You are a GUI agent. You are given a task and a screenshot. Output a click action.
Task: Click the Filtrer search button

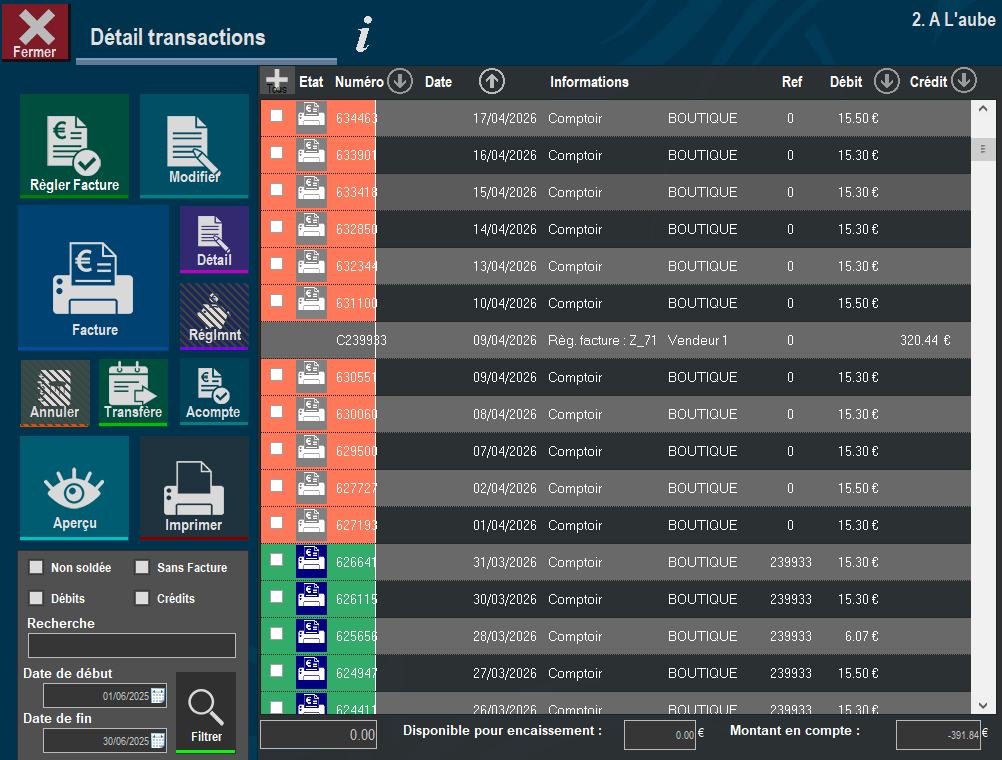[206, 712]
